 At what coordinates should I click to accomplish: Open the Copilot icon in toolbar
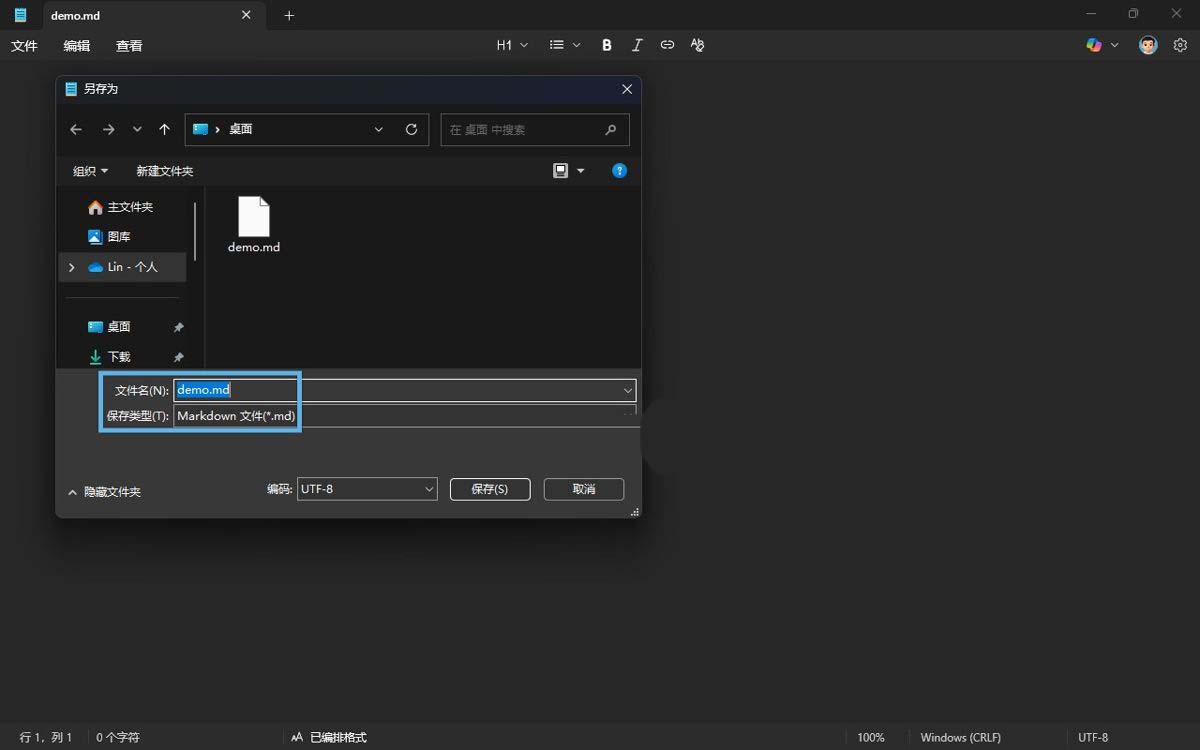(x=1094, y=45)
